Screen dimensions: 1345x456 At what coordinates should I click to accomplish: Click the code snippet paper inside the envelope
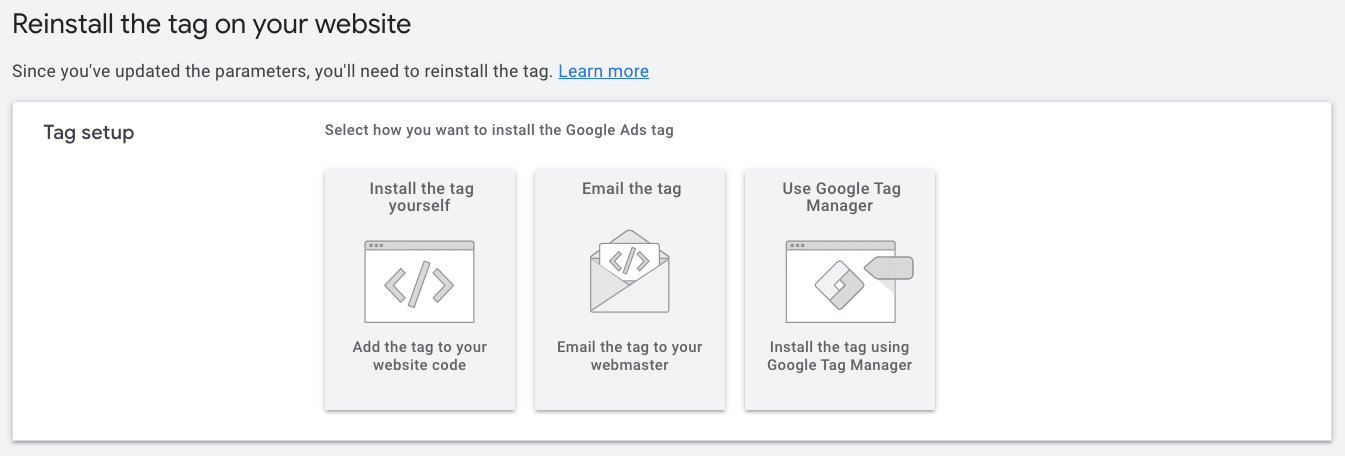[629, 261]
